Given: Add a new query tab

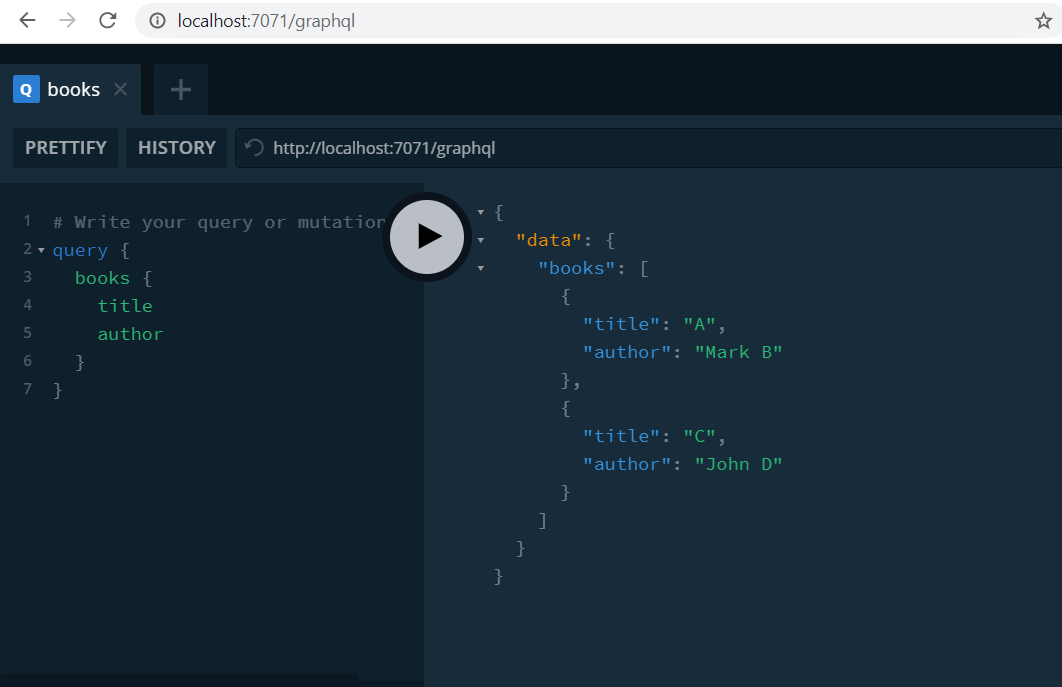Looking at the screenshot, I should [x=181, y=90].
